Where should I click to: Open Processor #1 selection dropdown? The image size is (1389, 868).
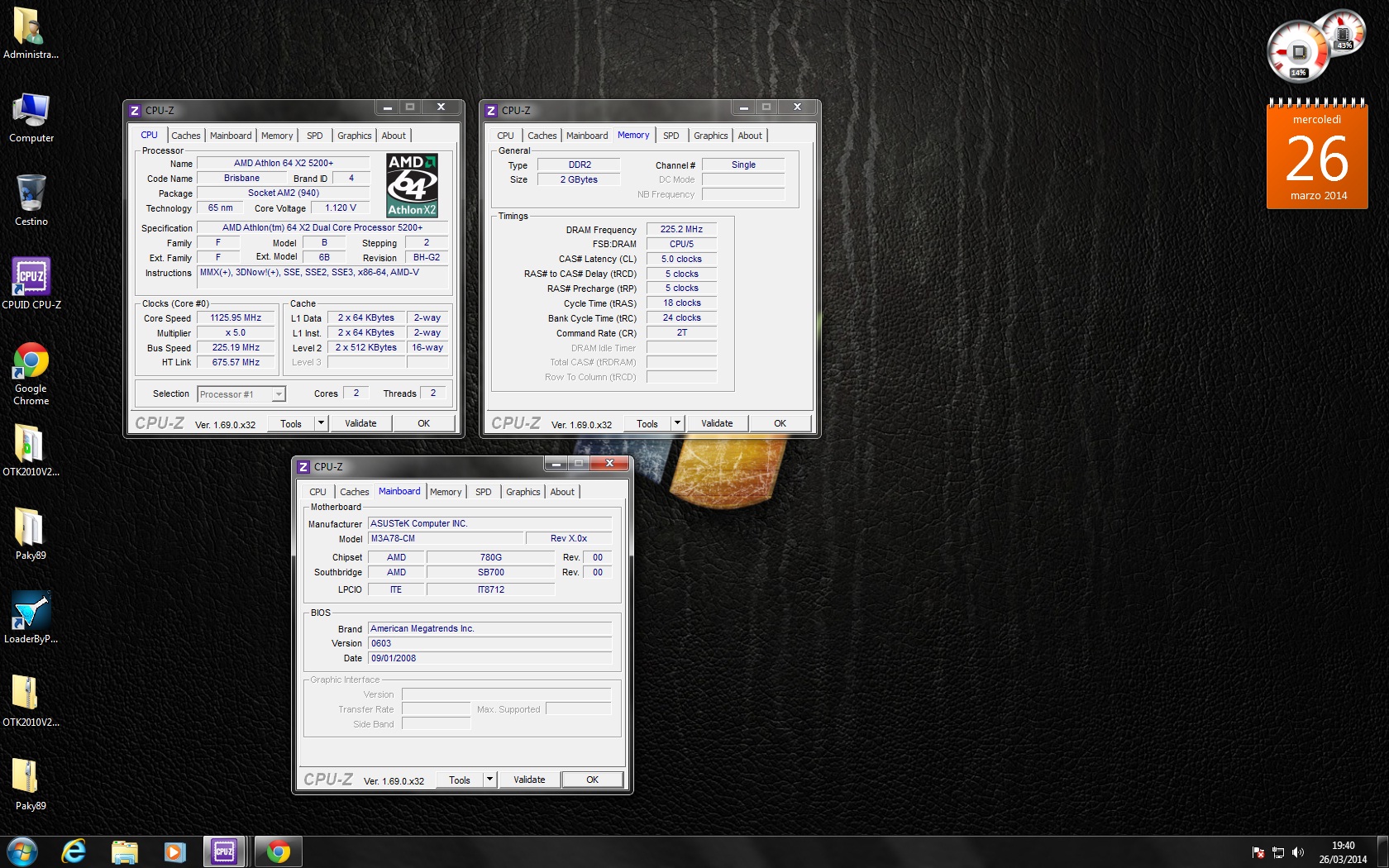[x=241, y=394]
